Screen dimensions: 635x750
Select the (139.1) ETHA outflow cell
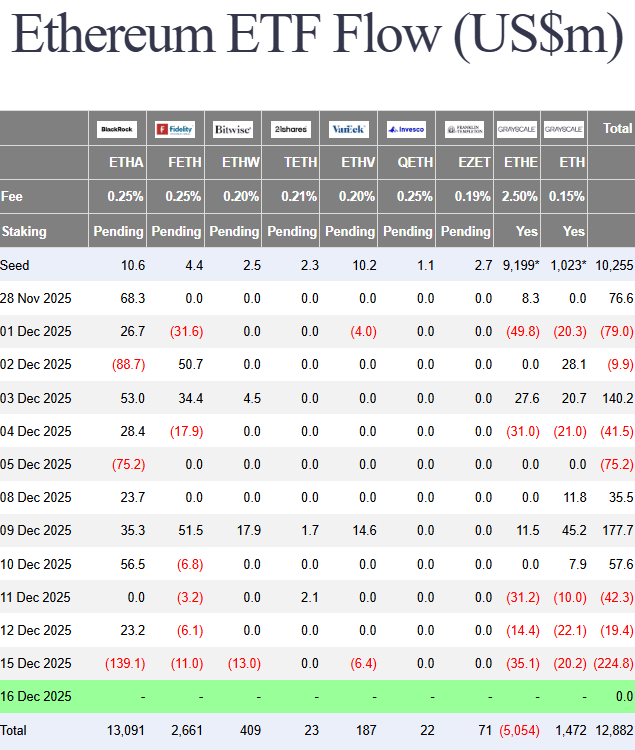coord(124,663)
